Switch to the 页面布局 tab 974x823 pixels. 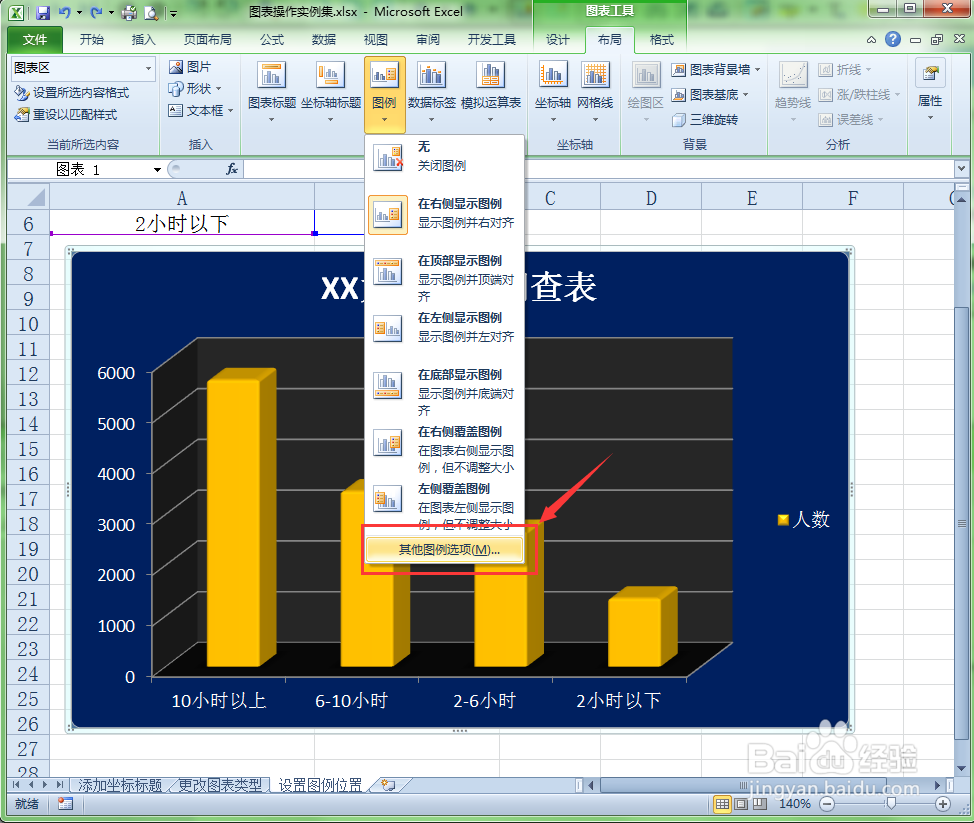pos(207,40)
